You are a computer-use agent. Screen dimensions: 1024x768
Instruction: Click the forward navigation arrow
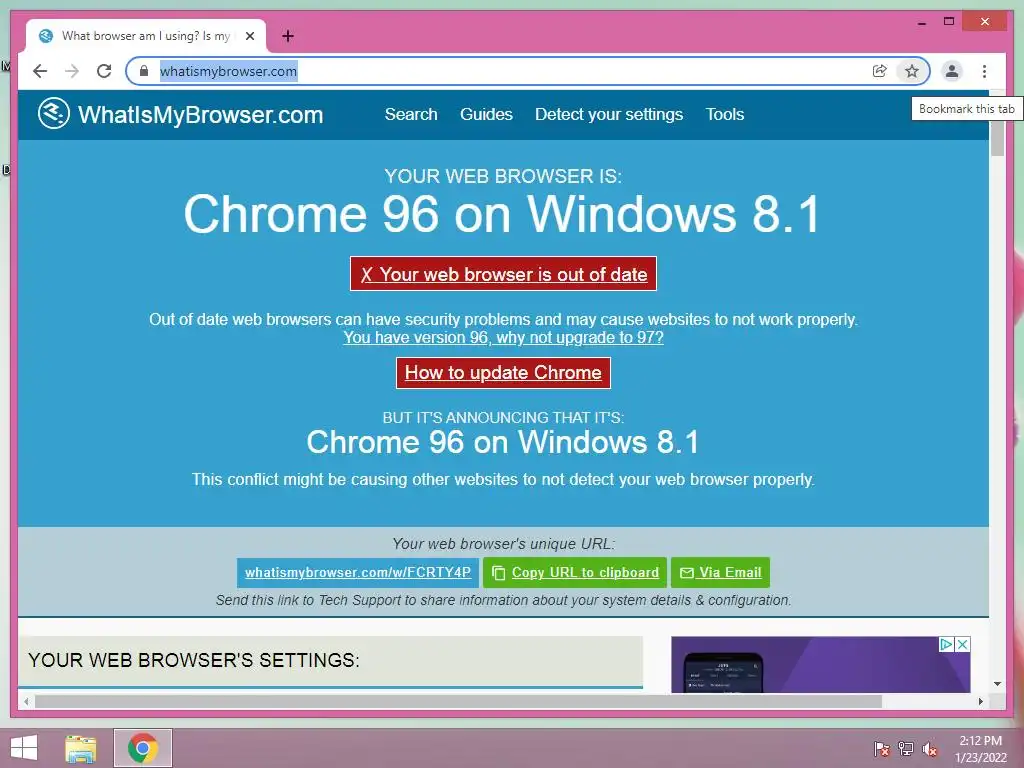coord(72,71)
